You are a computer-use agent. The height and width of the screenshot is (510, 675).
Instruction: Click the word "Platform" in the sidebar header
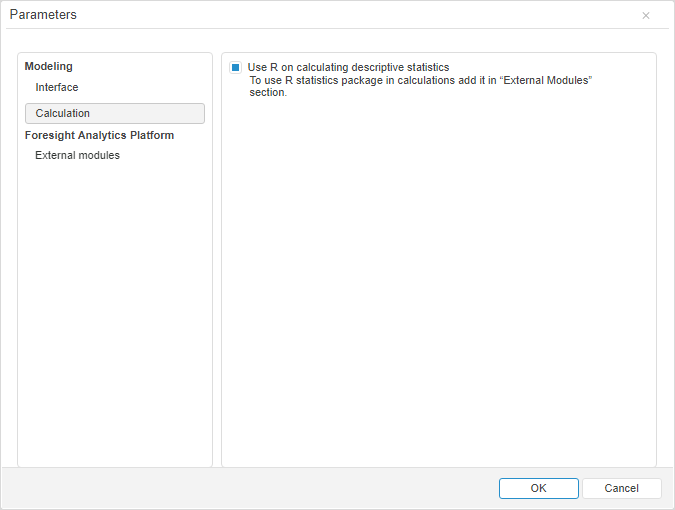click(150, 136)
